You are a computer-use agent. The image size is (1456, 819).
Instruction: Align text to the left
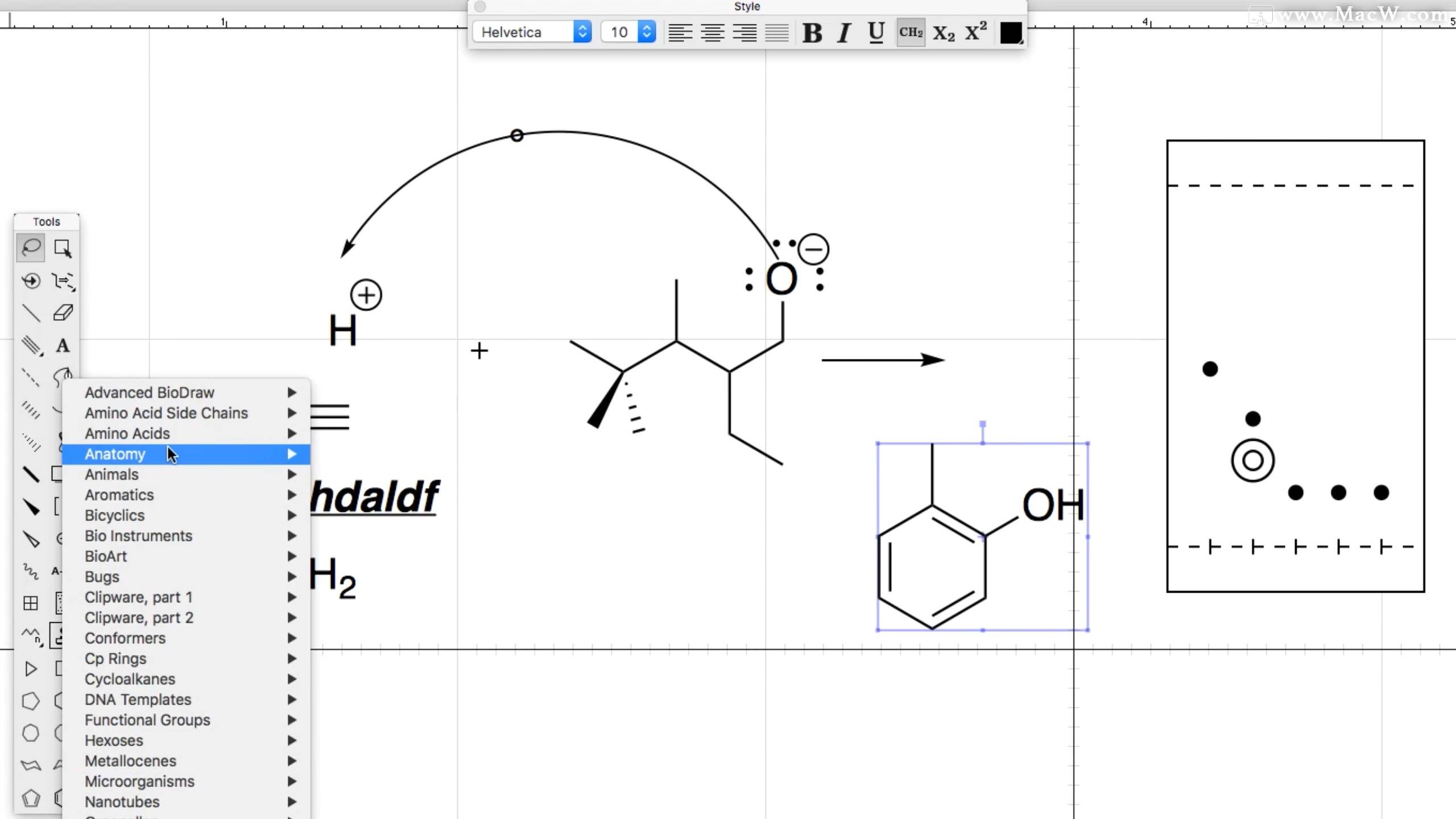[x=680, y=32]
